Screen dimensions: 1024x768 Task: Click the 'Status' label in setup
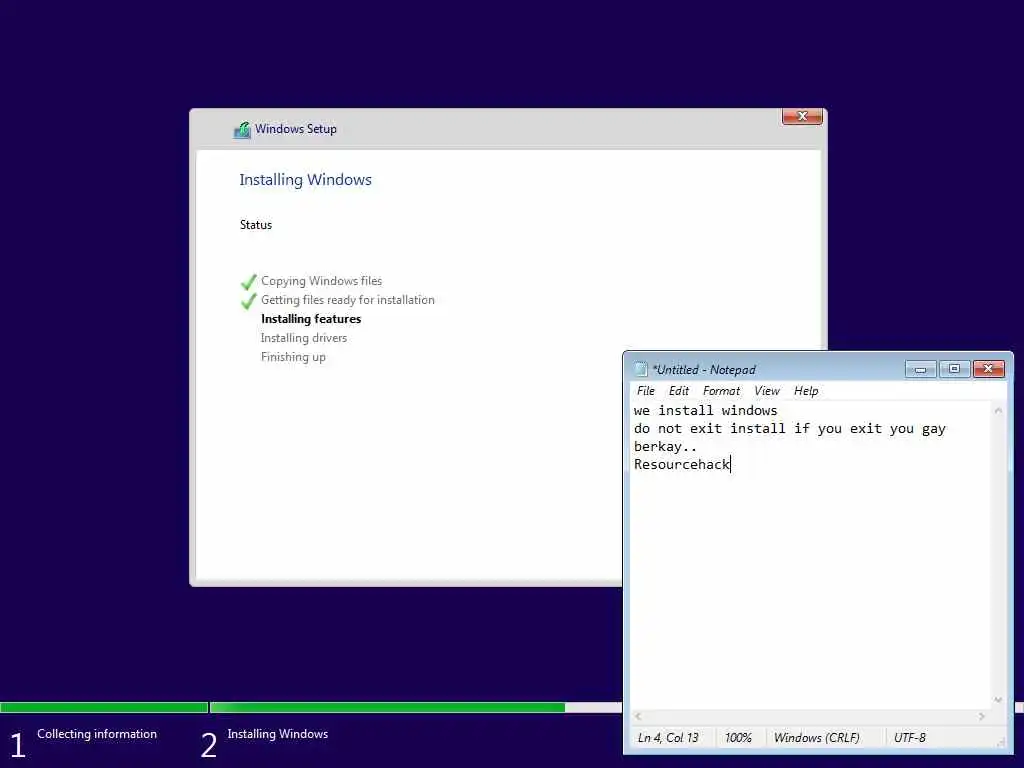[255, 225]
